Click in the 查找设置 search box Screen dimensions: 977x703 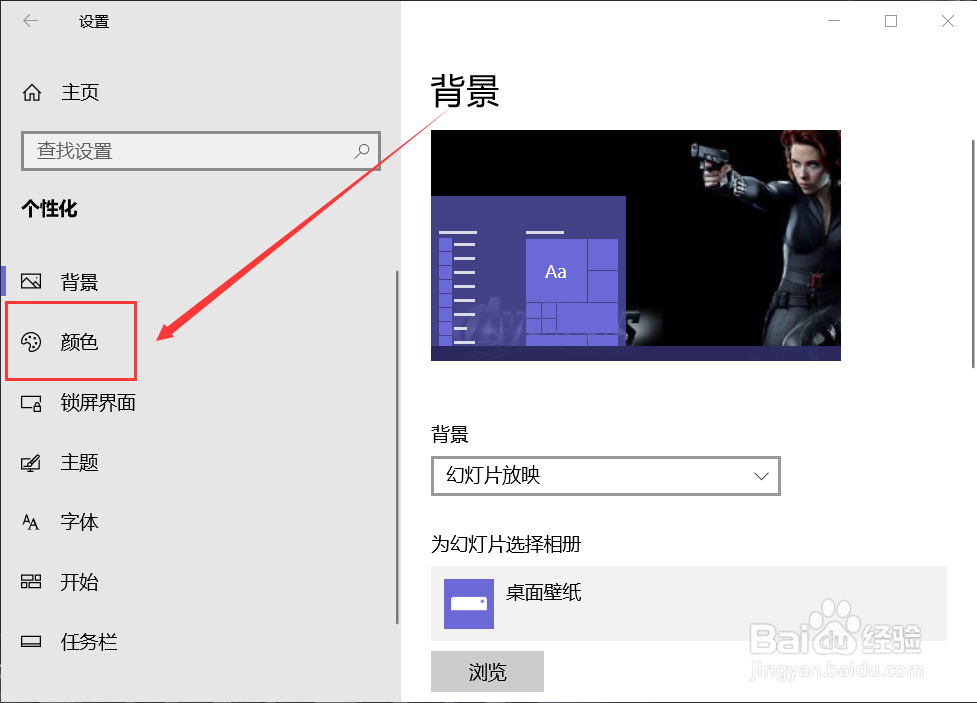(201, 151)
